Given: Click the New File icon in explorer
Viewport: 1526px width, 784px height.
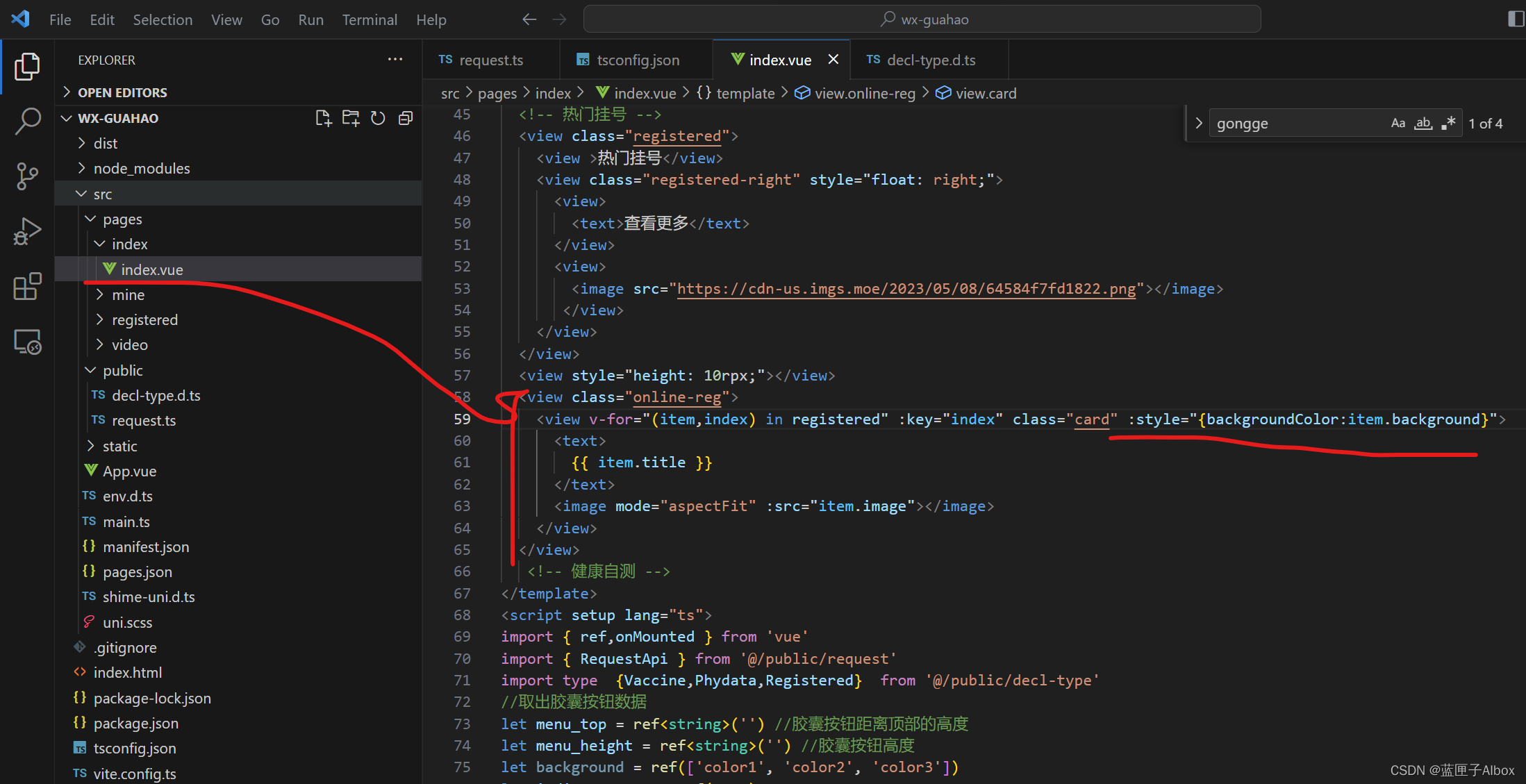Looking at the screenshot, I should [323, 118].
